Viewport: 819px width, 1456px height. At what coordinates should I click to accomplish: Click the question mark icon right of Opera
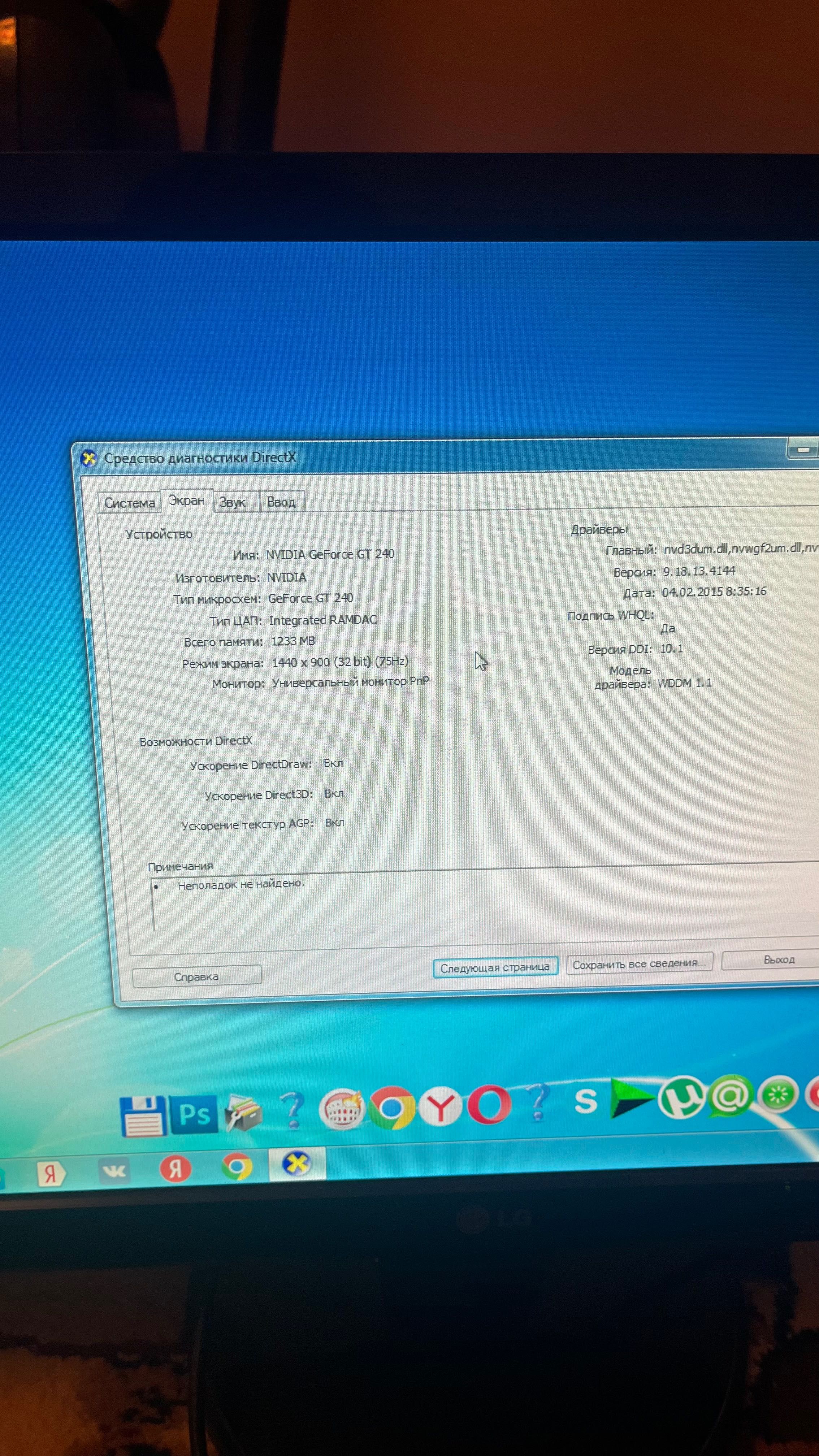pyautogui.click(x=538, y=1102)
